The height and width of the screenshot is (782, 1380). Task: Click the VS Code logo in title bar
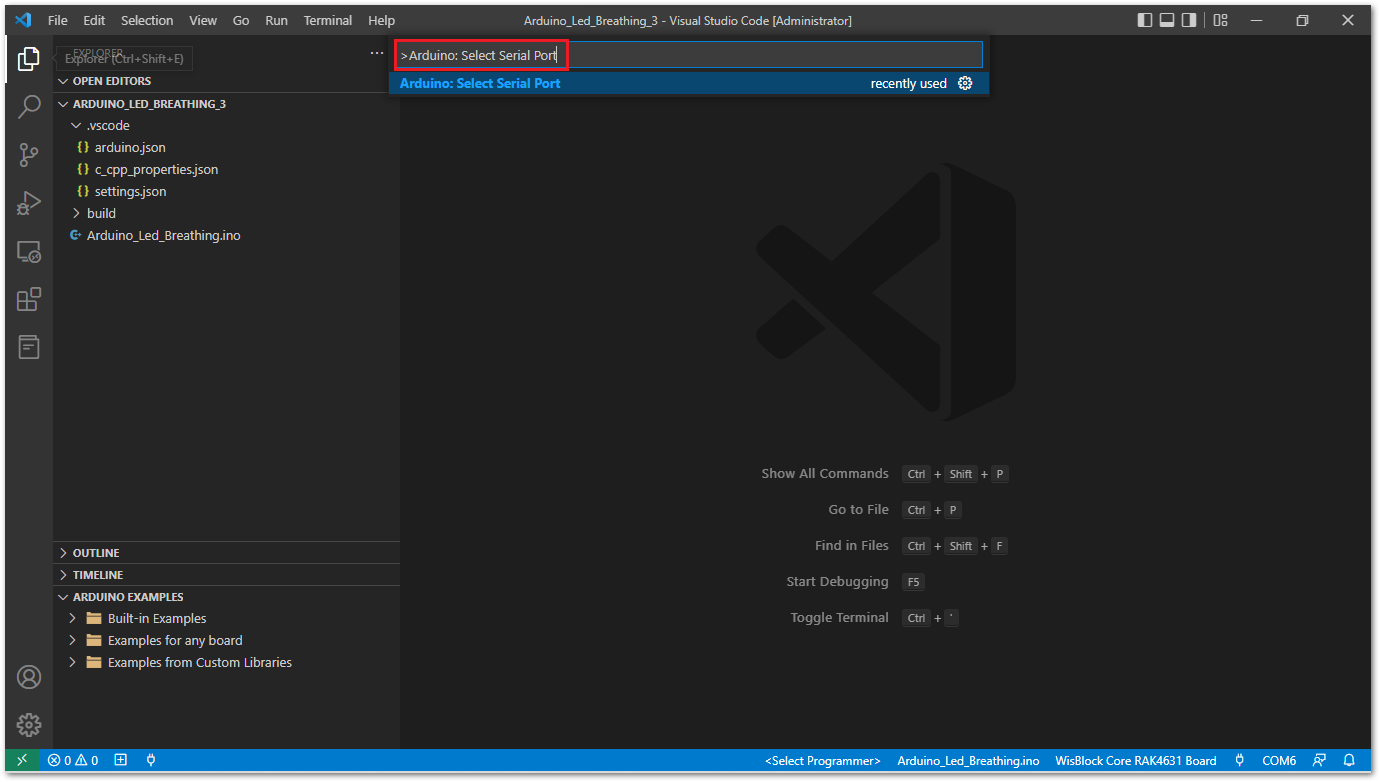point(23,20)
